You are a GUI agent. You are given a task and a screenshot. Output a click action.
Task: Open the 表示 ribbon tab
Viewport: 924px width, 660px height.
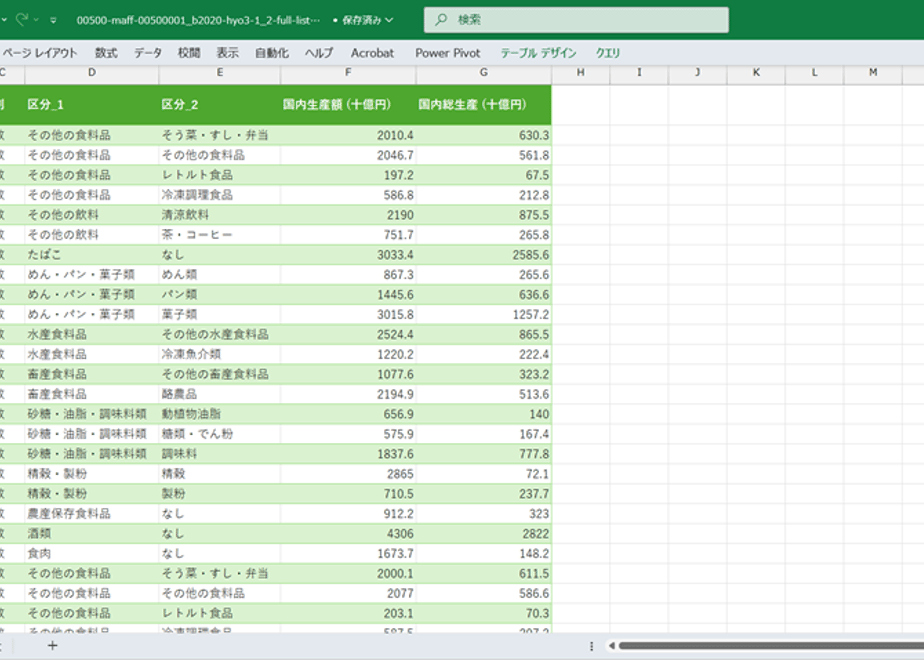[x=227, y=53]
